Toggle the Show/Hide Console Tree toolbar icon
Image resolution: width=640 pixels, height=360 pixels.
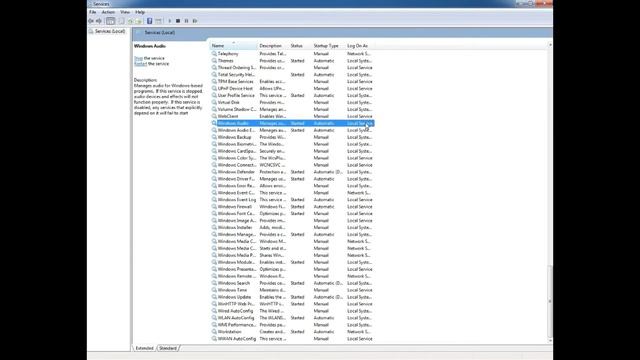click(110, 21)
